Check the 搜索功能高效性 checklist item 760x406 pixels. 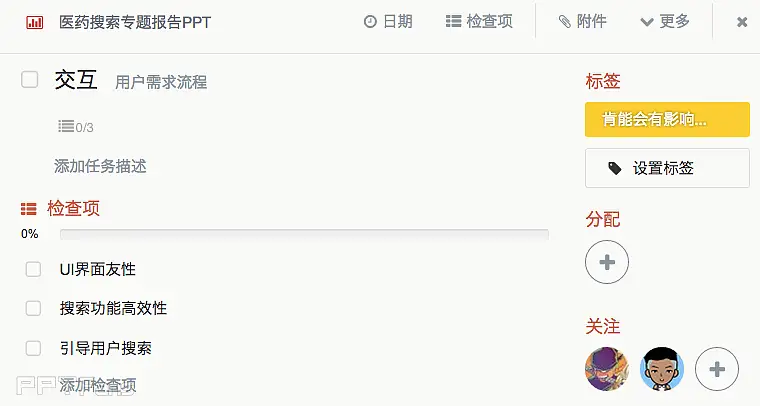(33, 308)
